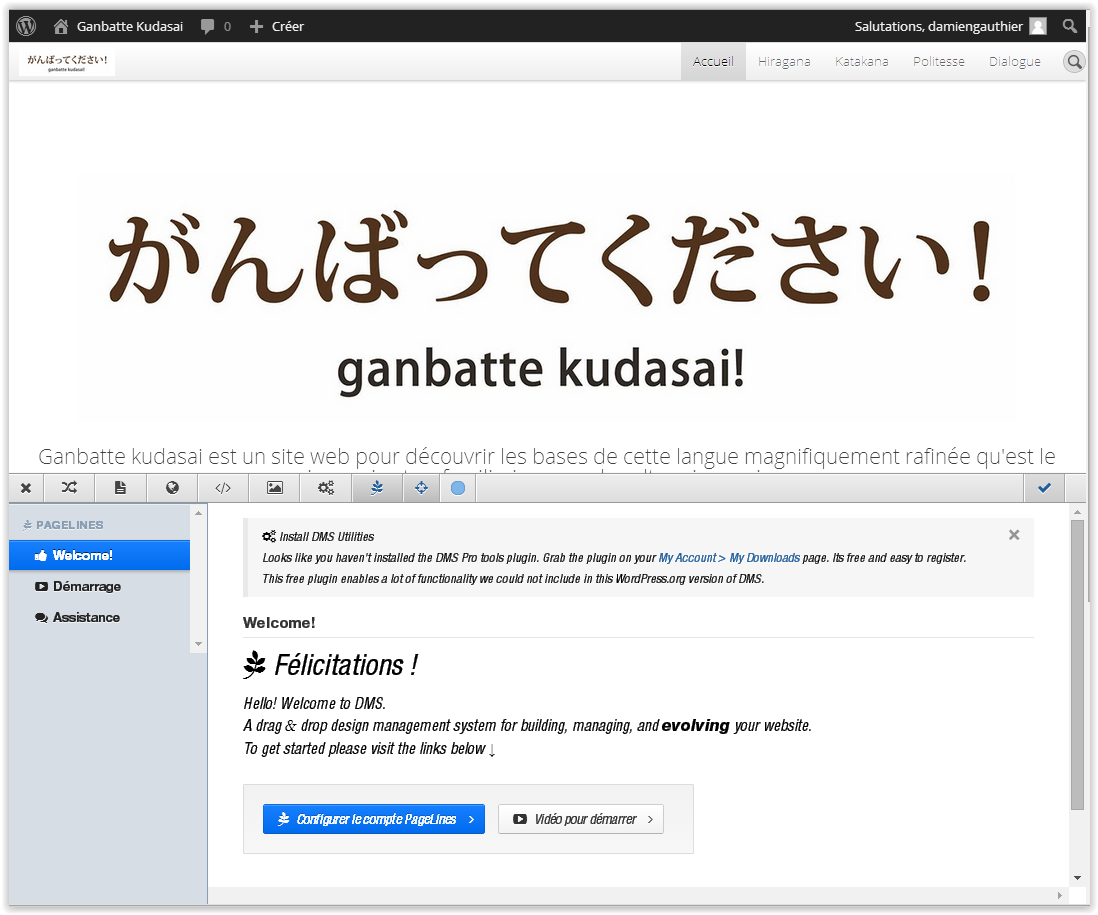Click Configurer le compte PageLines button
1098x915 pixels.
pos(373,819)
